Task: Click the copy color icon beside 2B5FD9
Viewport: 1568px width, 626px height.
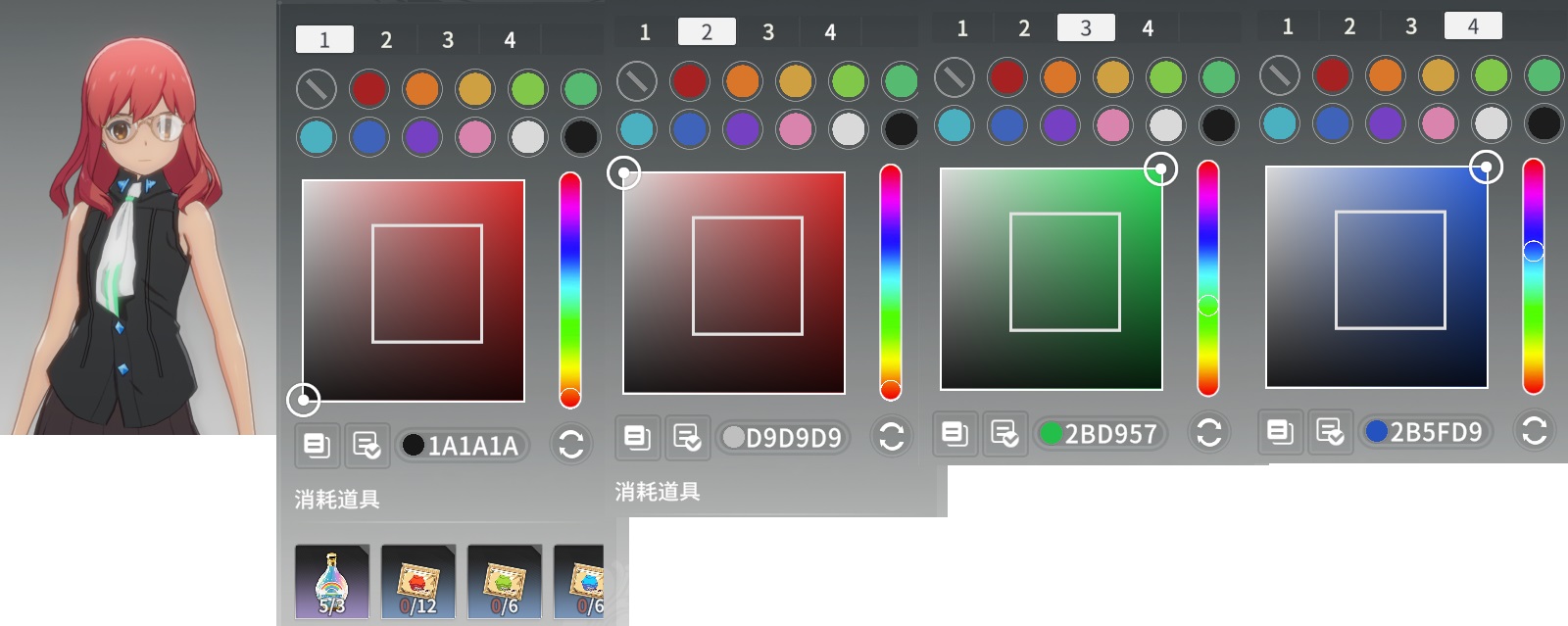Action: click(1281, 431)
